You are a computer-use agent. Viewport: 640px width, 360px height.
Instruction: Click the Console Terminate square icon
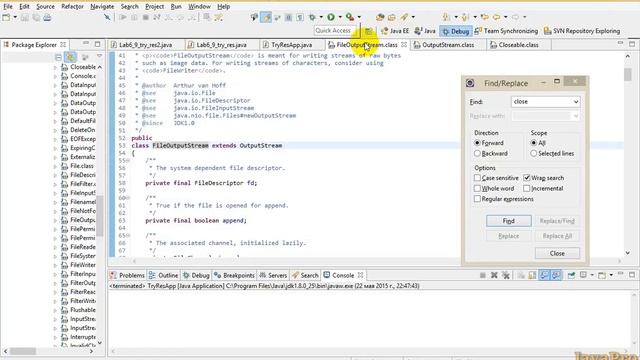[482, 275]
